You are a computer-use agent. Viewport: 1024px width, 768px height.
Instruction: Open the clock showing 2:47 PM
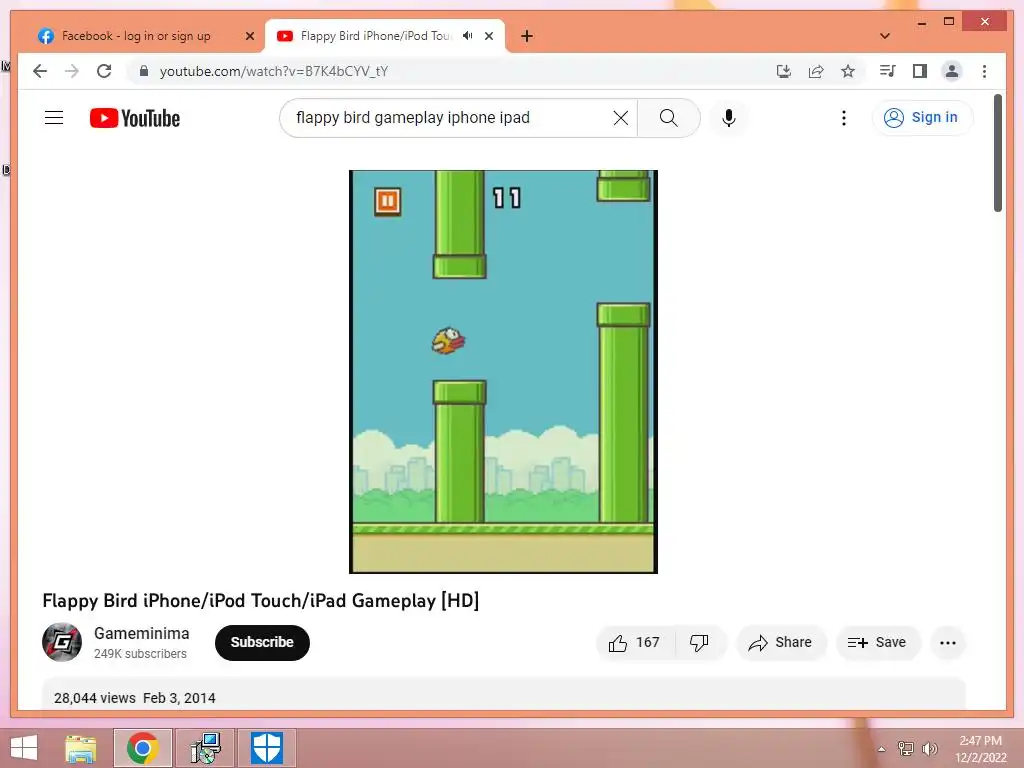coord(981,749)
